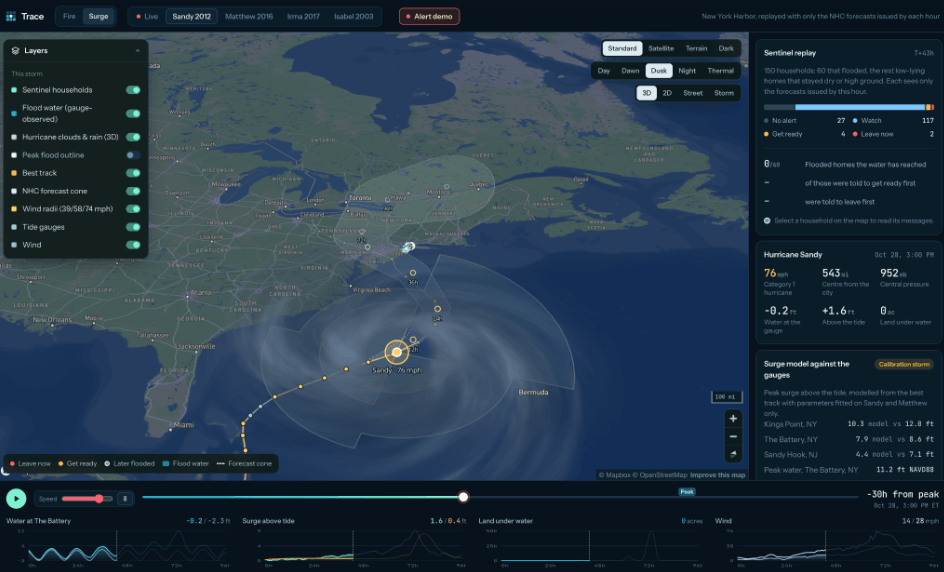The image size is (944, 572).
Task: Set map lighting to Dawn
Action: 630,70
